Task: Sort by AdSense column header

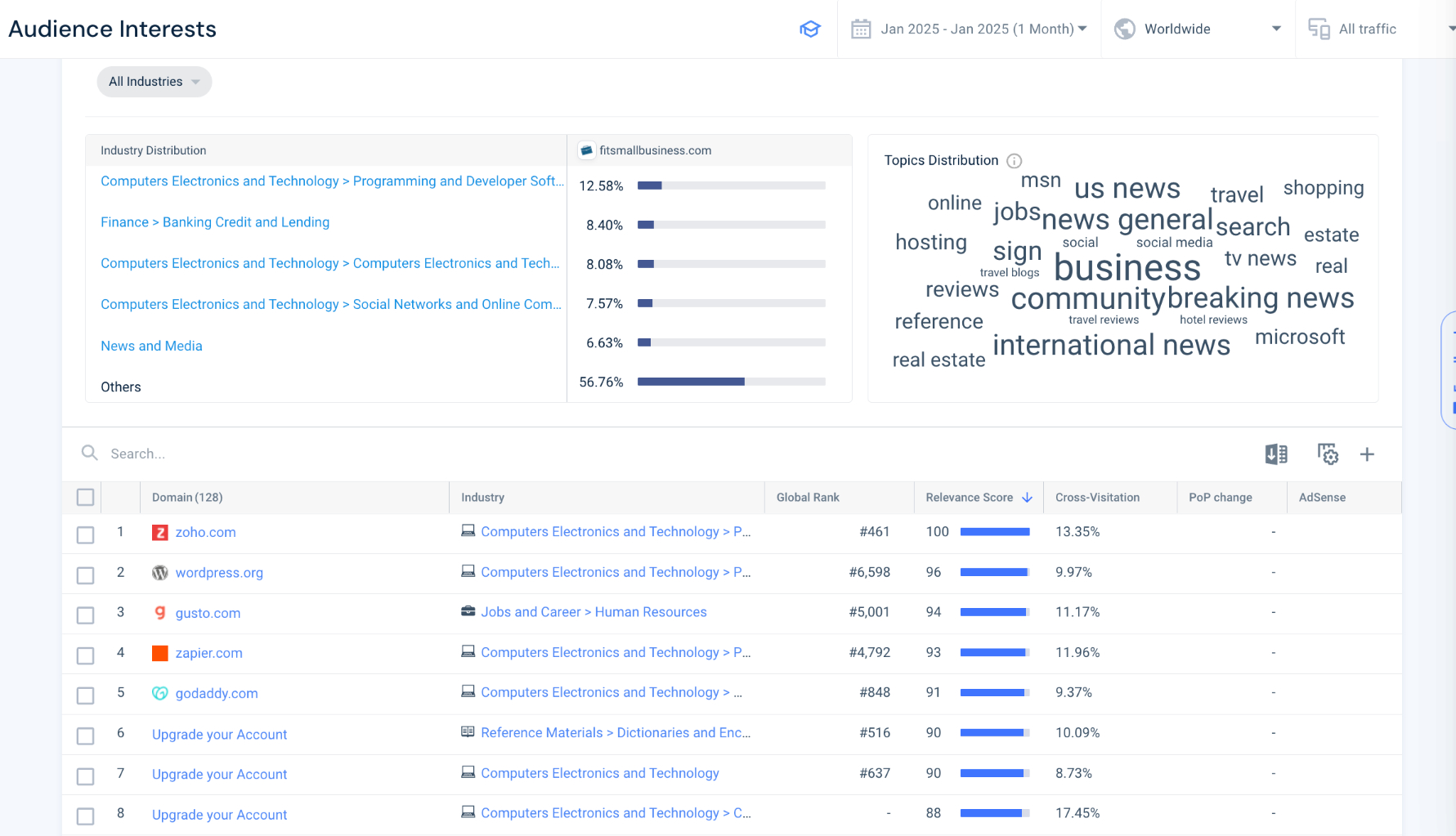Action: point(1322,498)
